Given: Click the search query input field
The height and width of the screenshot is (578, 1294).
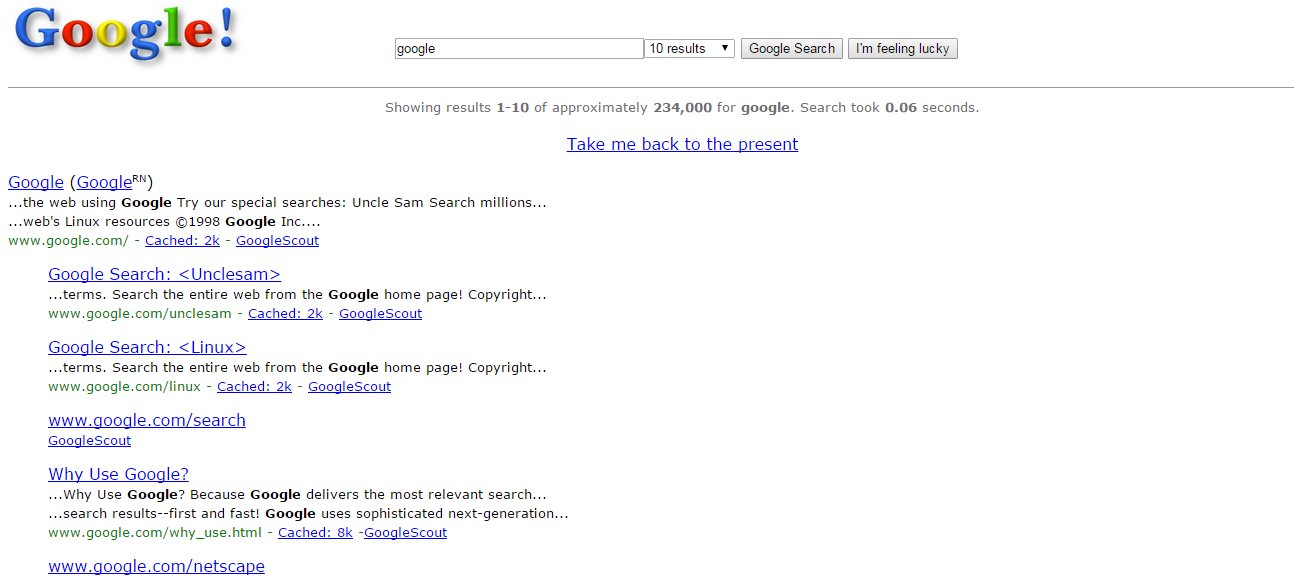Looking at the screenshot, I should [x=517, y=48].
